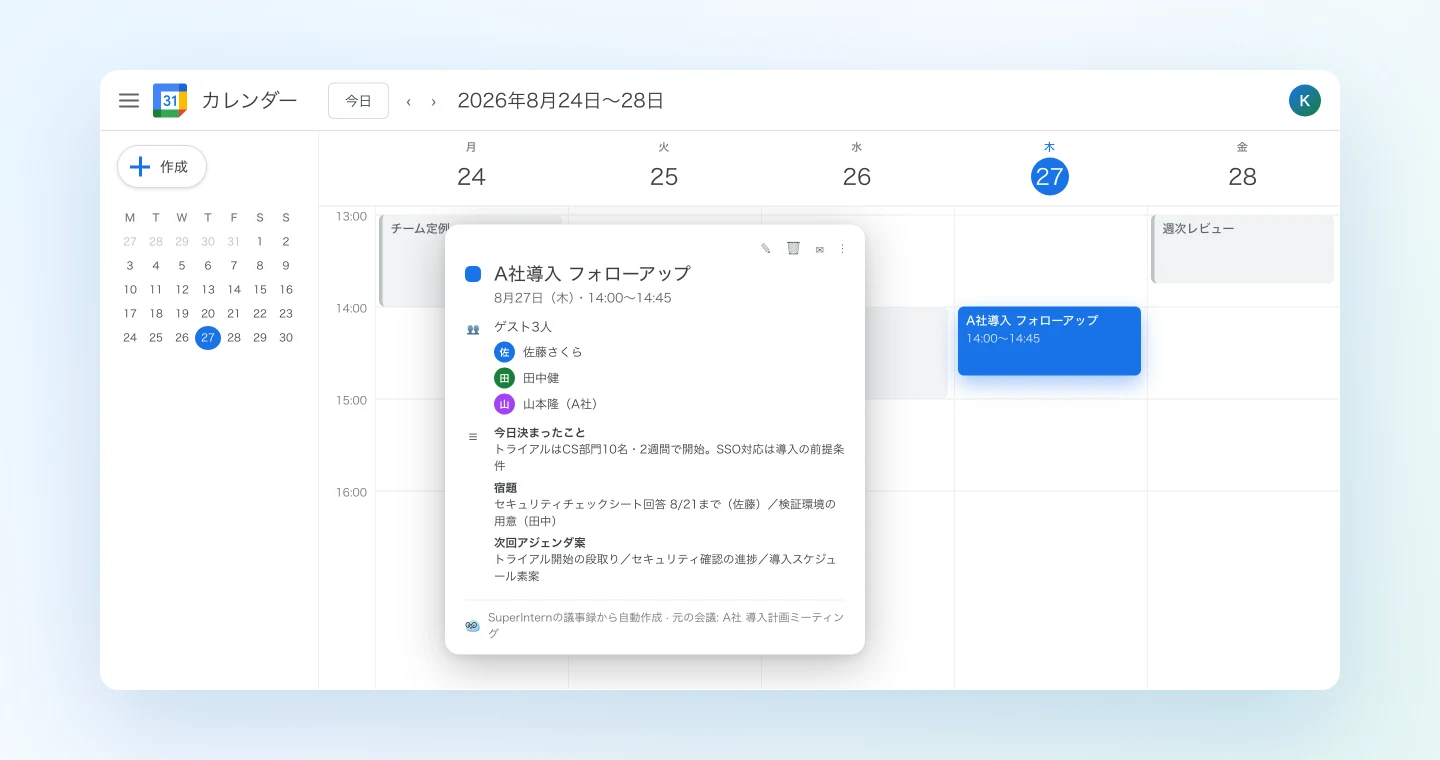Click the 8月27日（木）・14:00〜14:45 time text
Viewport: 1440px width, 760px height.
click(x=583, y=298)
